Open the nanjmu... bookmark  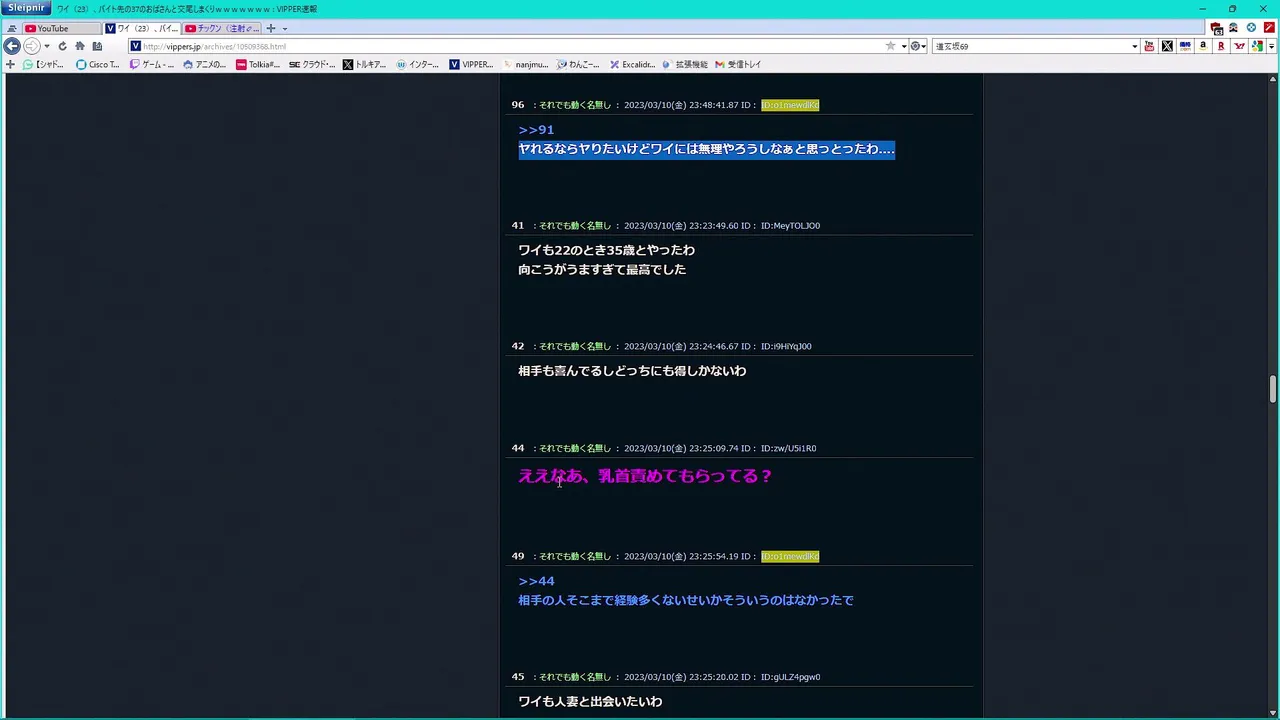[525, 64]
